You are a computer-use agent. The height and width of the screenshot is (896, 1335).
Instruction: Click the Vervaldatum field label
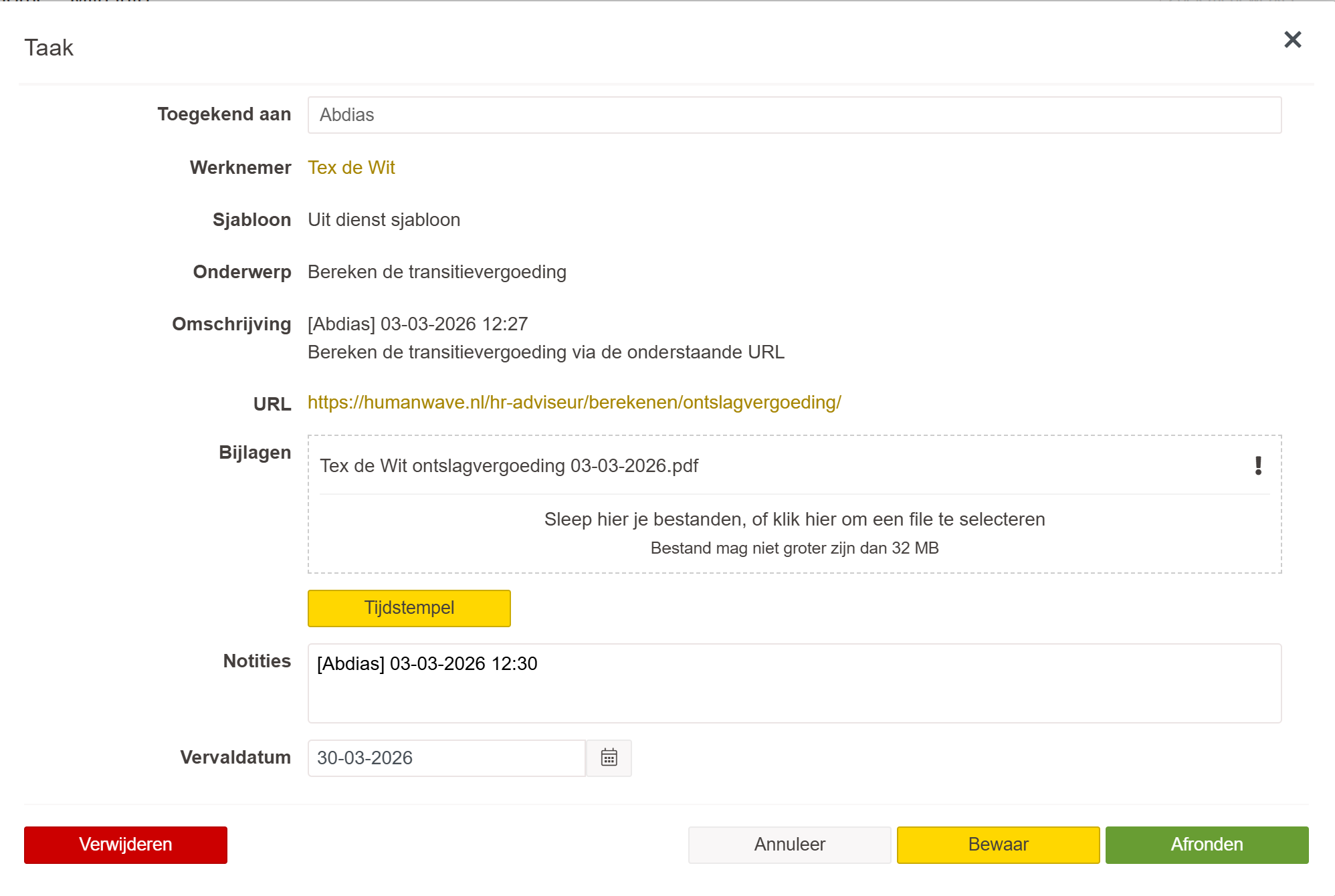pos(235,758)
